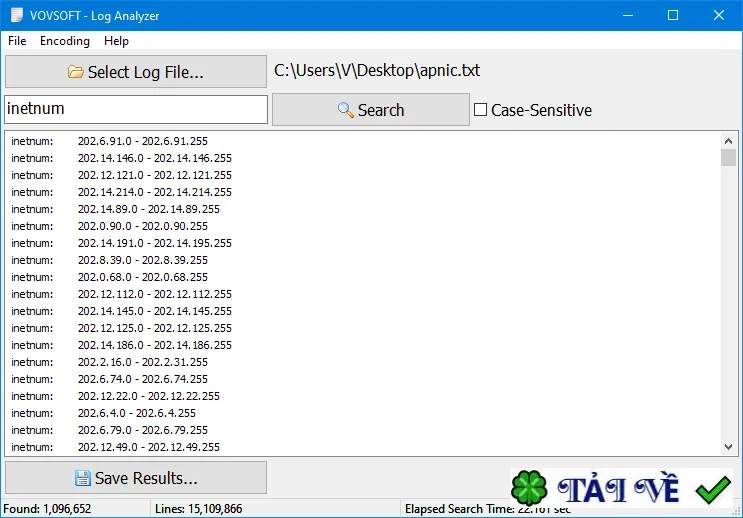Screen dimensions: 743x518
Task: Click the Found: 1,096,652 status entry
Action: pos(47,509)
